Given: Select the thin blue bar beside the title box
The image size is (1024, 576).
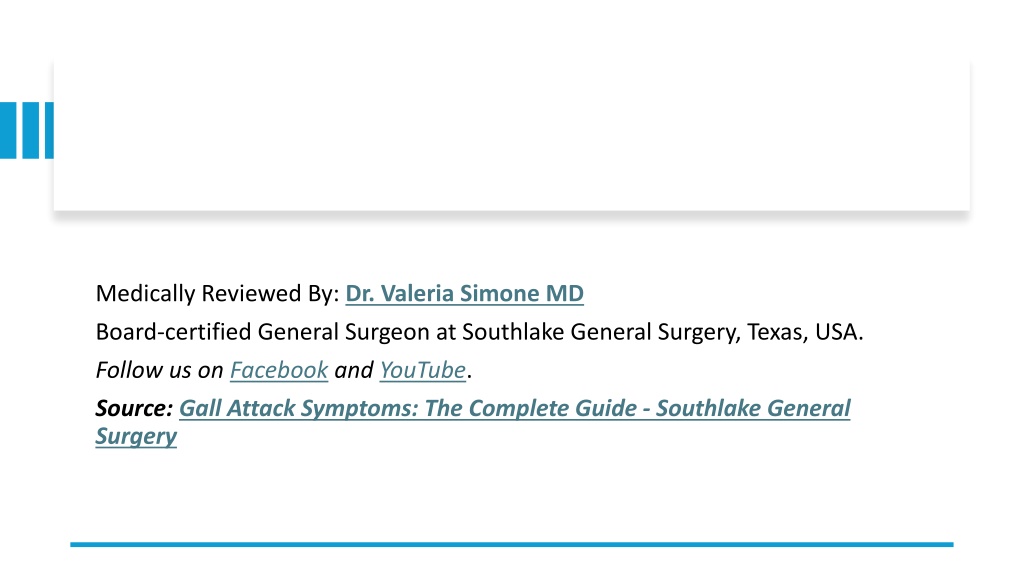Looking at the screenshot, I should [49, 130].
